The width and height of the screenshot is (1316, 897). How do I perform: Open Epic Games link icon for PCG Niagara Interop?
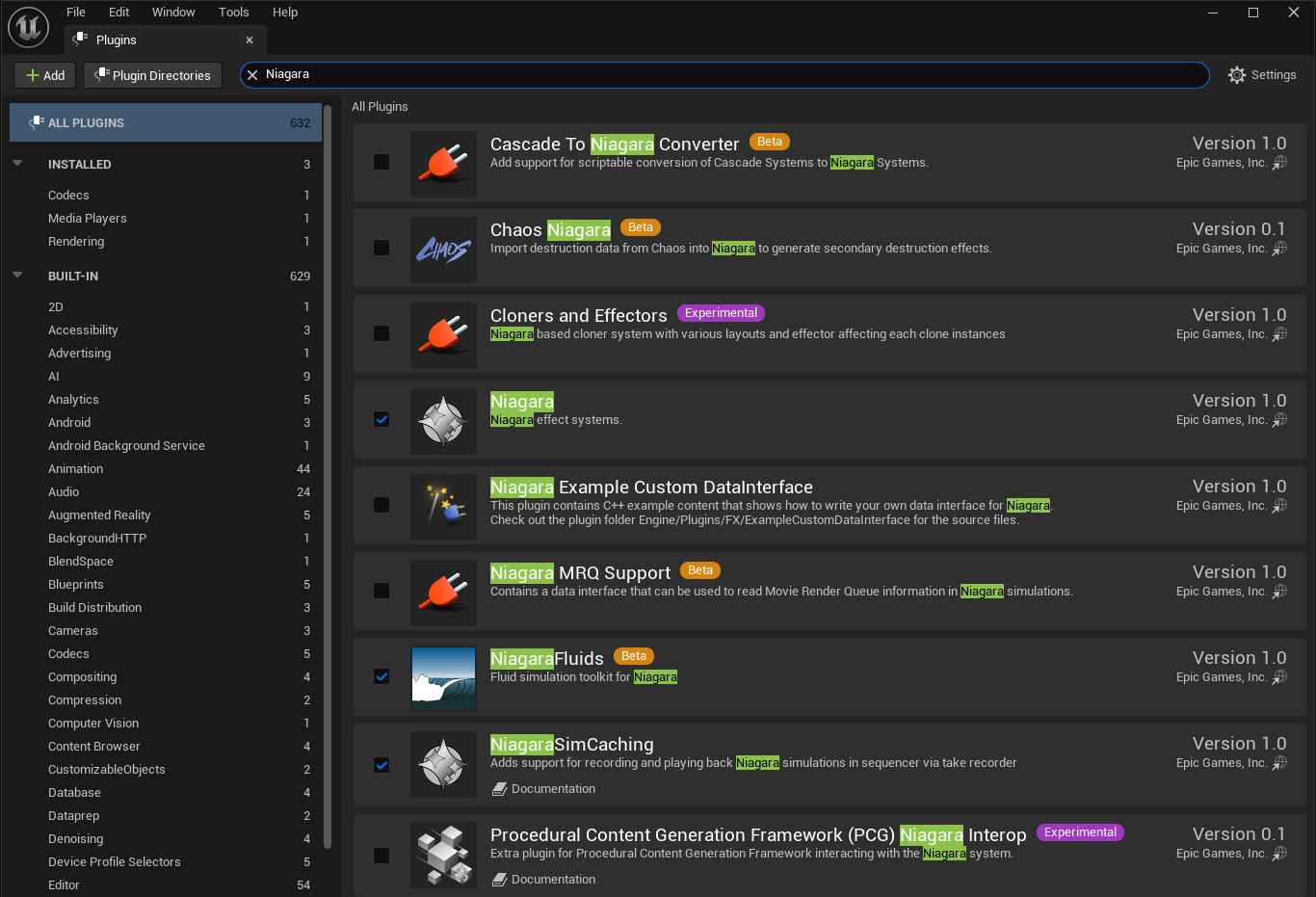pyautogui.click(x=1279, y=854)
